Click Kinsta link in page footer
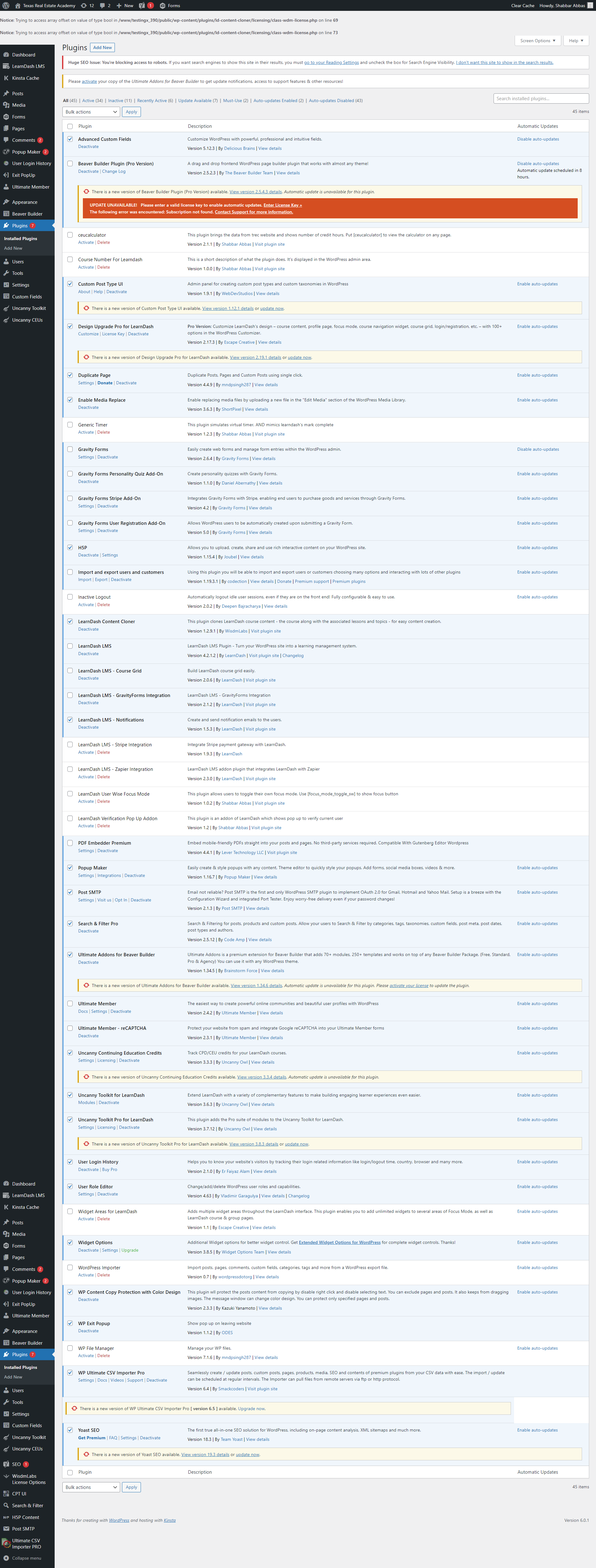Viewport: 596px width, 1568px height. (169, 1521)
